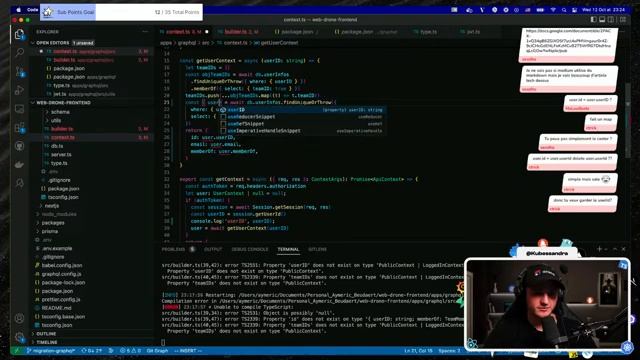
Task: Click the streamer webcam overlay
Action: 547,304
